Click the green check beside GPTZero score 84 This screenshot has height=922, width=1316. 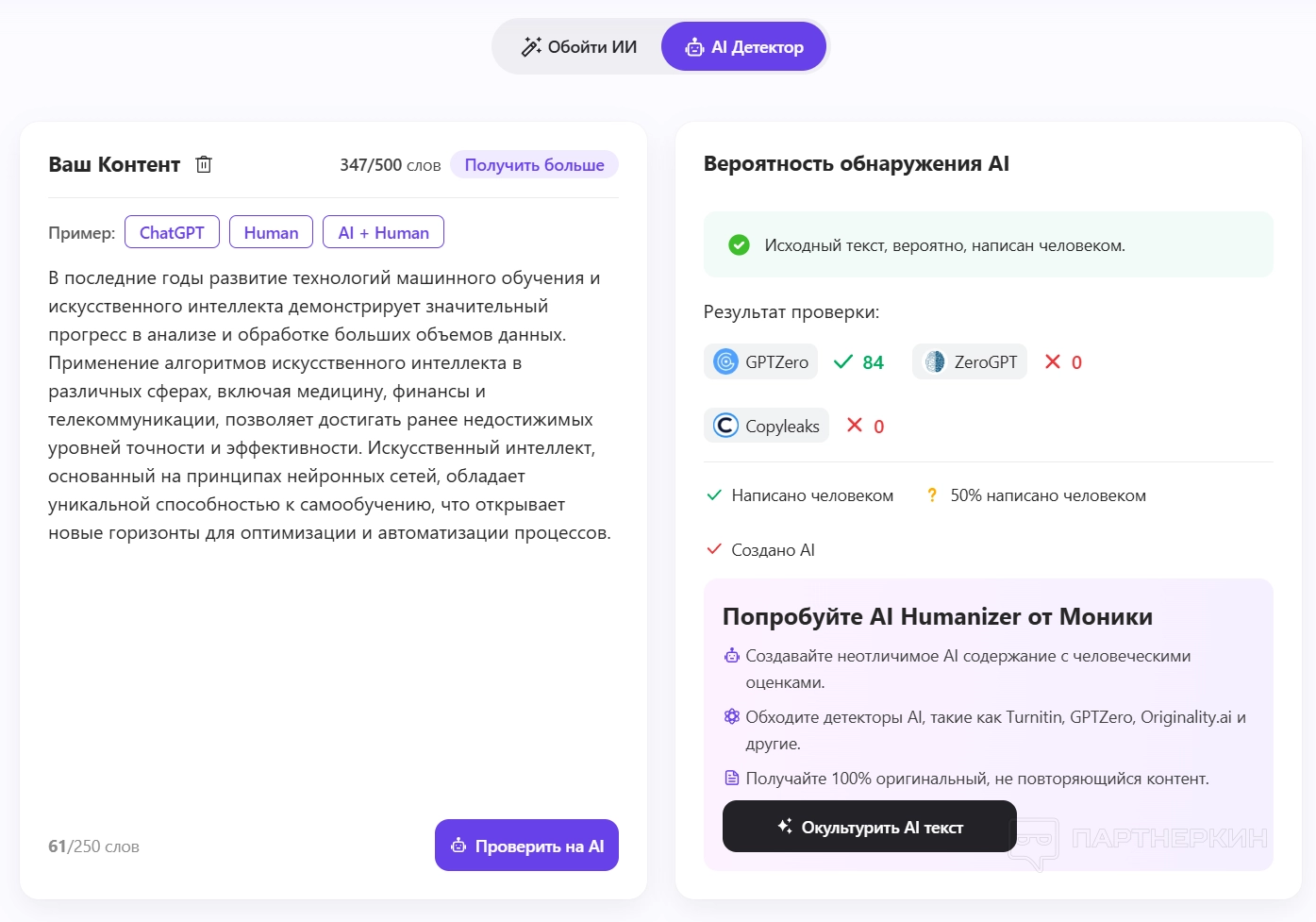pyautogui.click(x=843, y=361)
